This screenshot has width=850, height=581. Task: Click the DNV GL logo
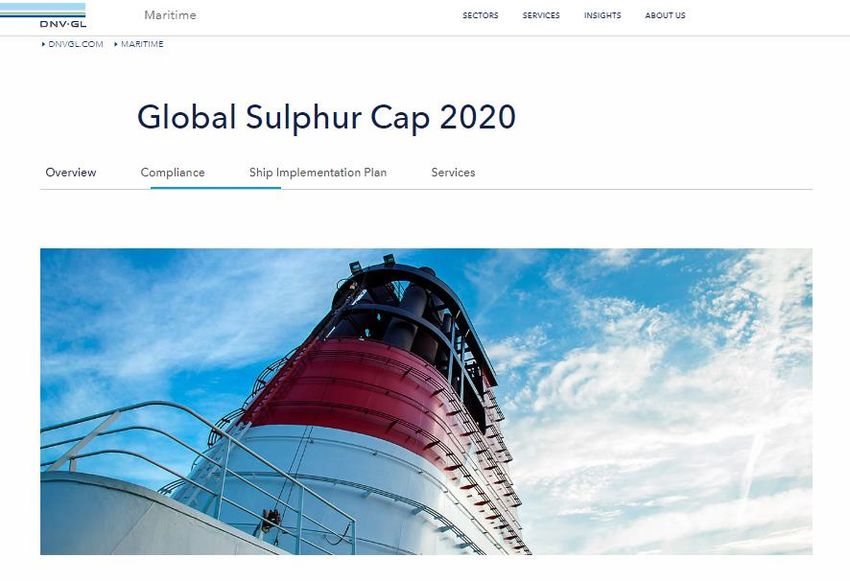click(x=43, y=15)
